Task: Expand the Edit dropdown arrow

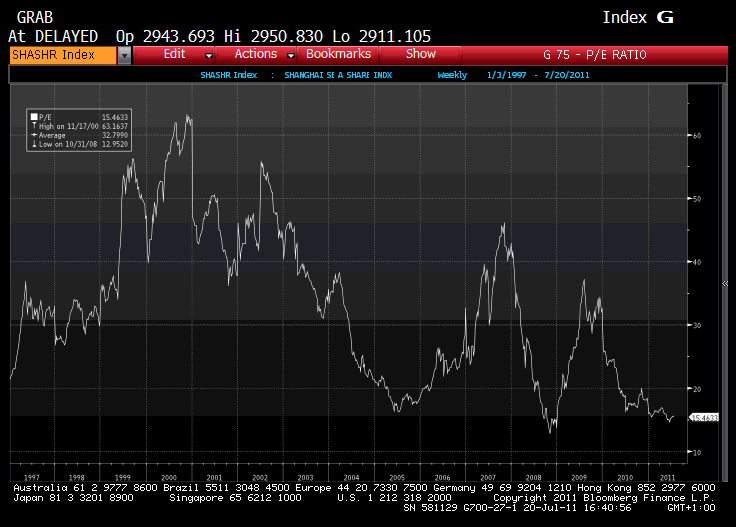Action: pyautogui.click(x=209, y=56)
